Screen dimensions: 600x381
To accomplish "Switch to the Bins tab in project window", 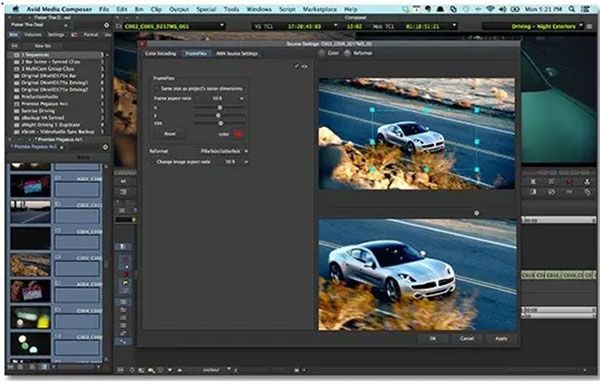I will point(13,35).
